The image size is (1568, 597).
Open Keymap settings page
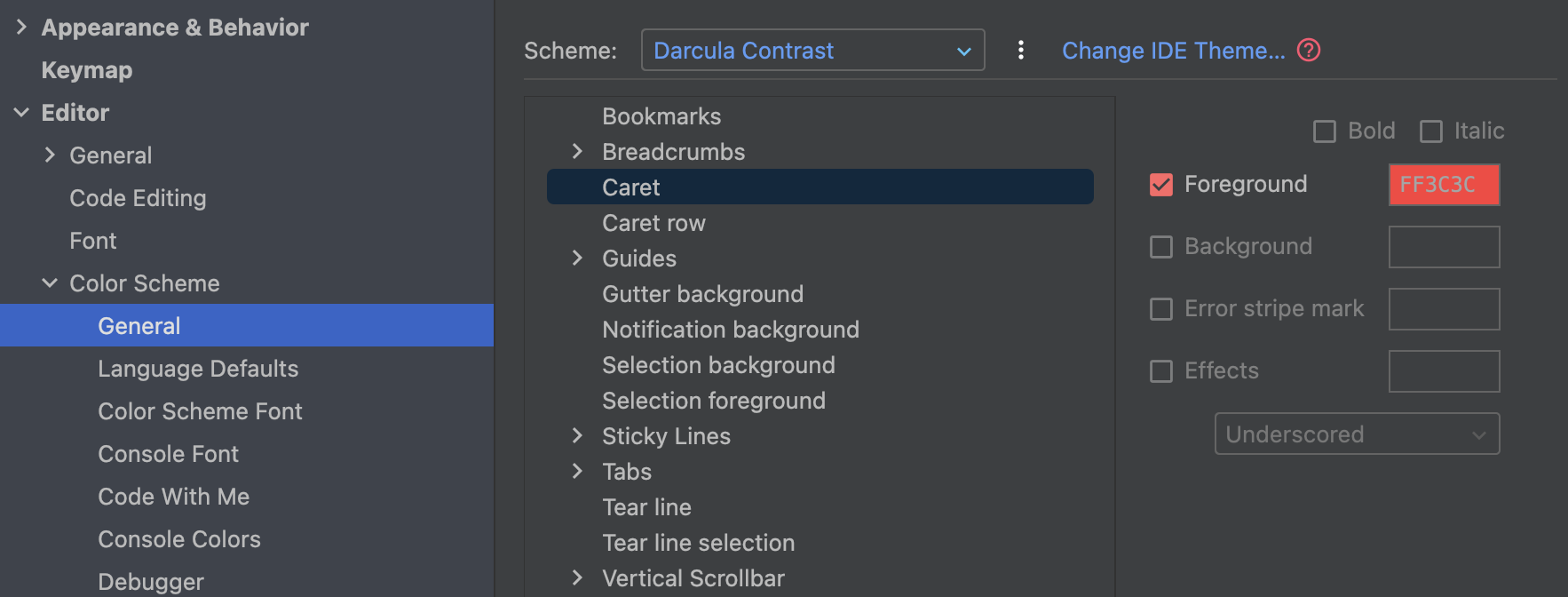pos(87,70)
